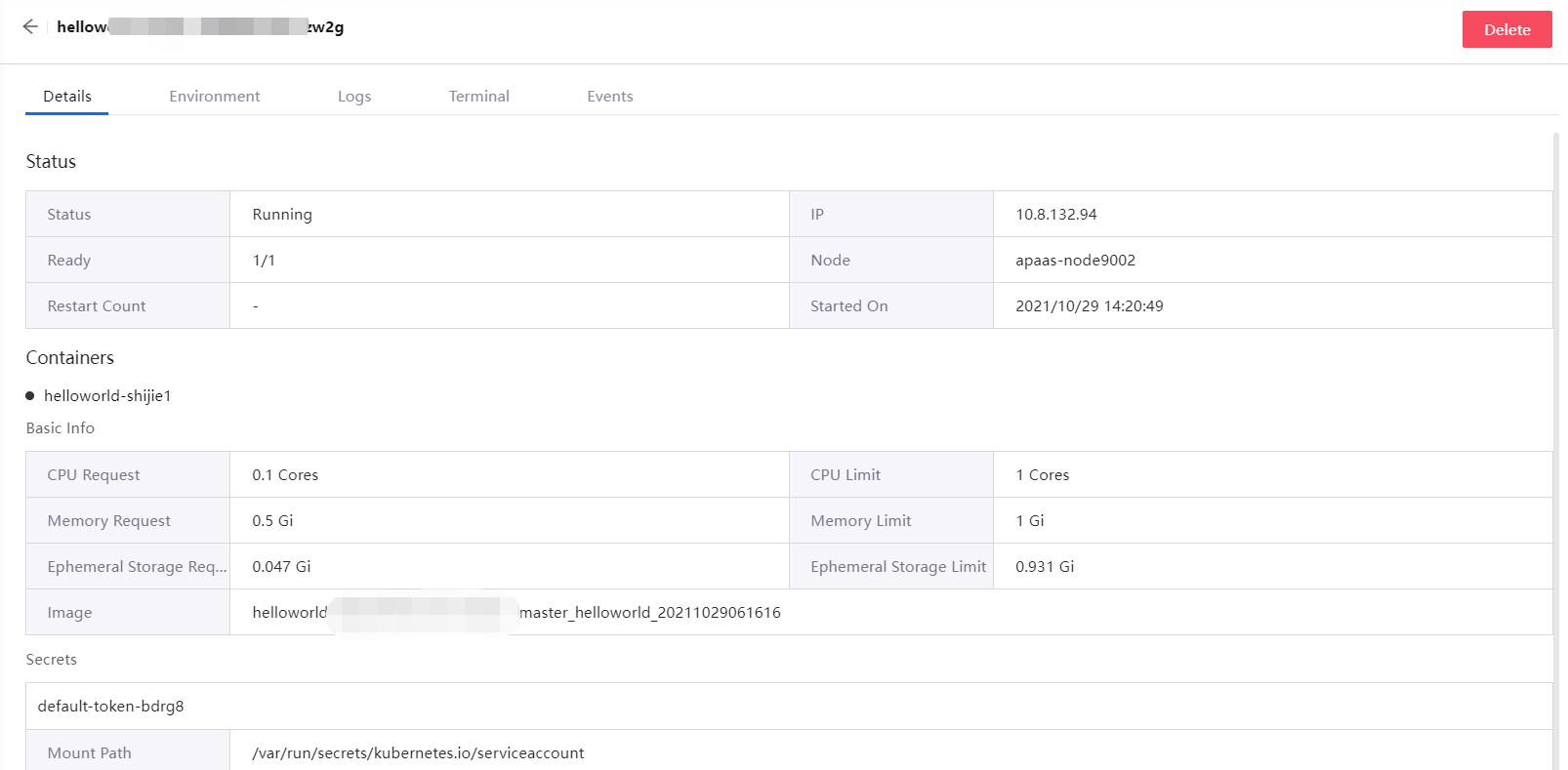Click the truncated Ephemeral Storage Req... label
1568x770 pixels.
click(137, 567)
